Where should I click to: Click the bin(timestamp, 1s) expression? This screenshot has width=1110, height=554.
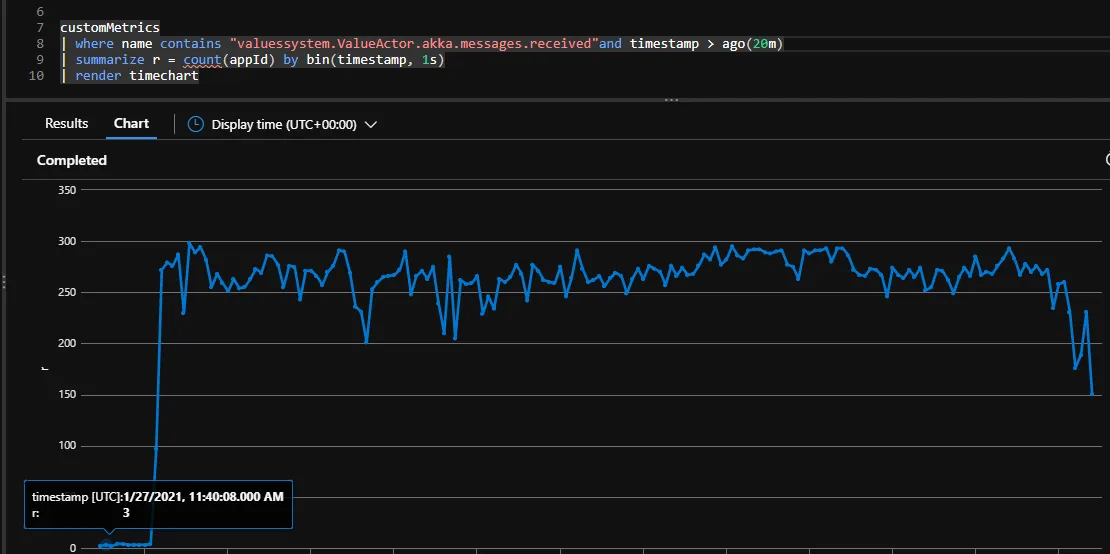click(375, 59)
